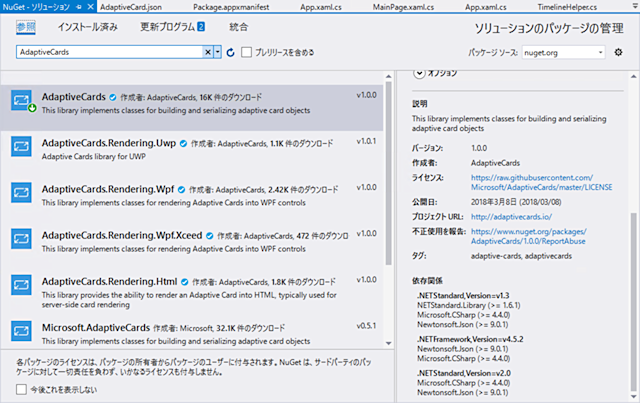Switch to the Browse (参照) tab

click(26, 27)
